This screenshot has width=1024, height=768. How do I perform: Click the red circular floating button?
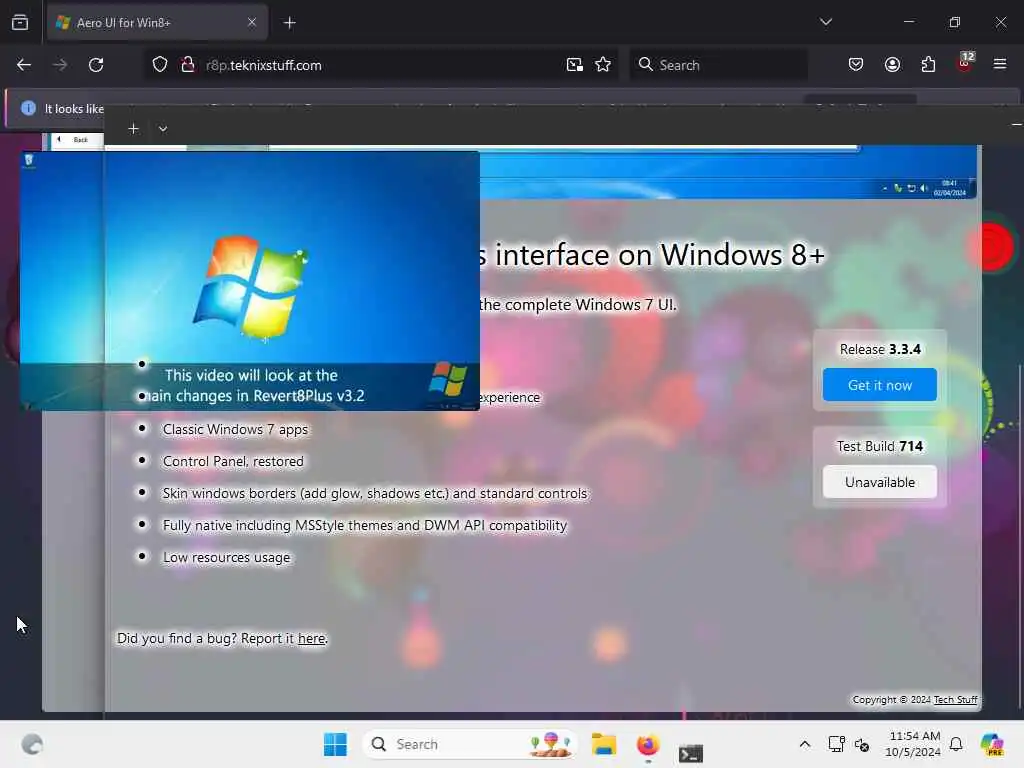(x=992, y=247)
